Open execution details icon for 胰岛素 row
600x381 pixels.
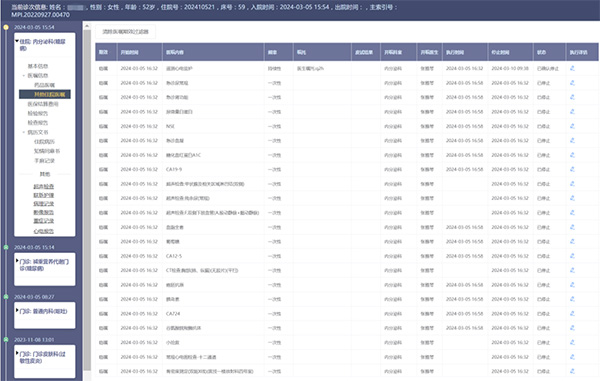click(x=572, y=299)
